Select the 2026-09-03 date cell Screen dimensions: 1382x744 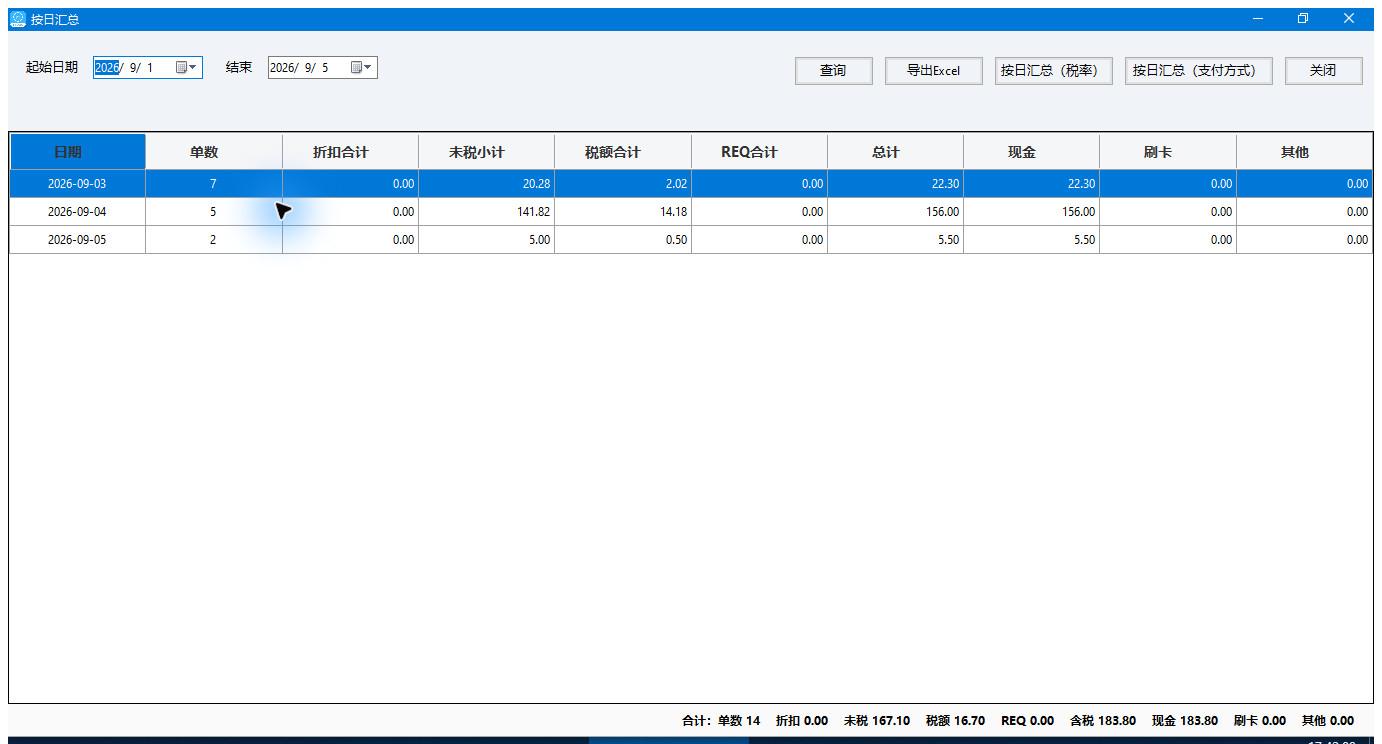click(78, 184)
